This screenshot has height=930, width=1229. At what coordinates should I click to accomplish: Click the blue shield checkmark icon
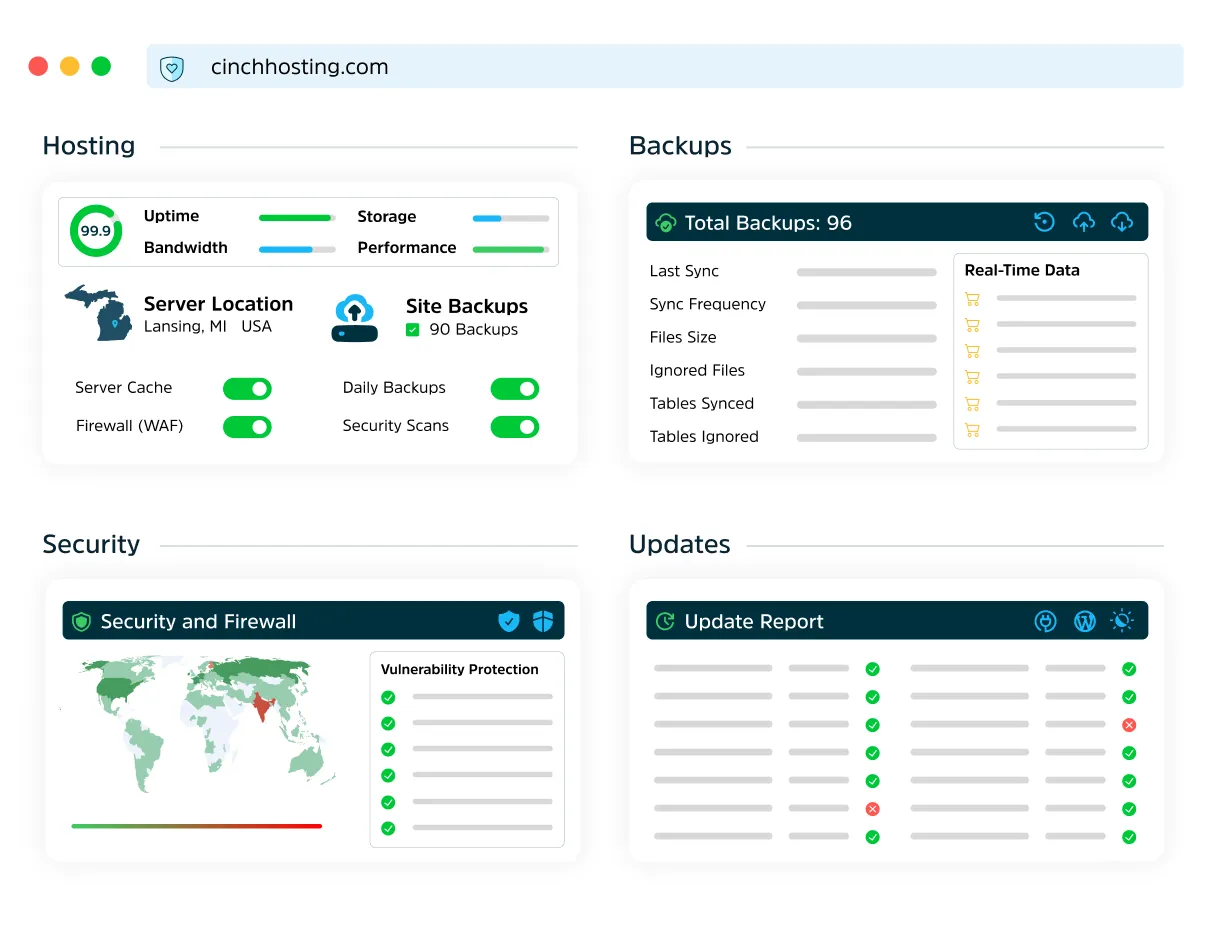509,621
